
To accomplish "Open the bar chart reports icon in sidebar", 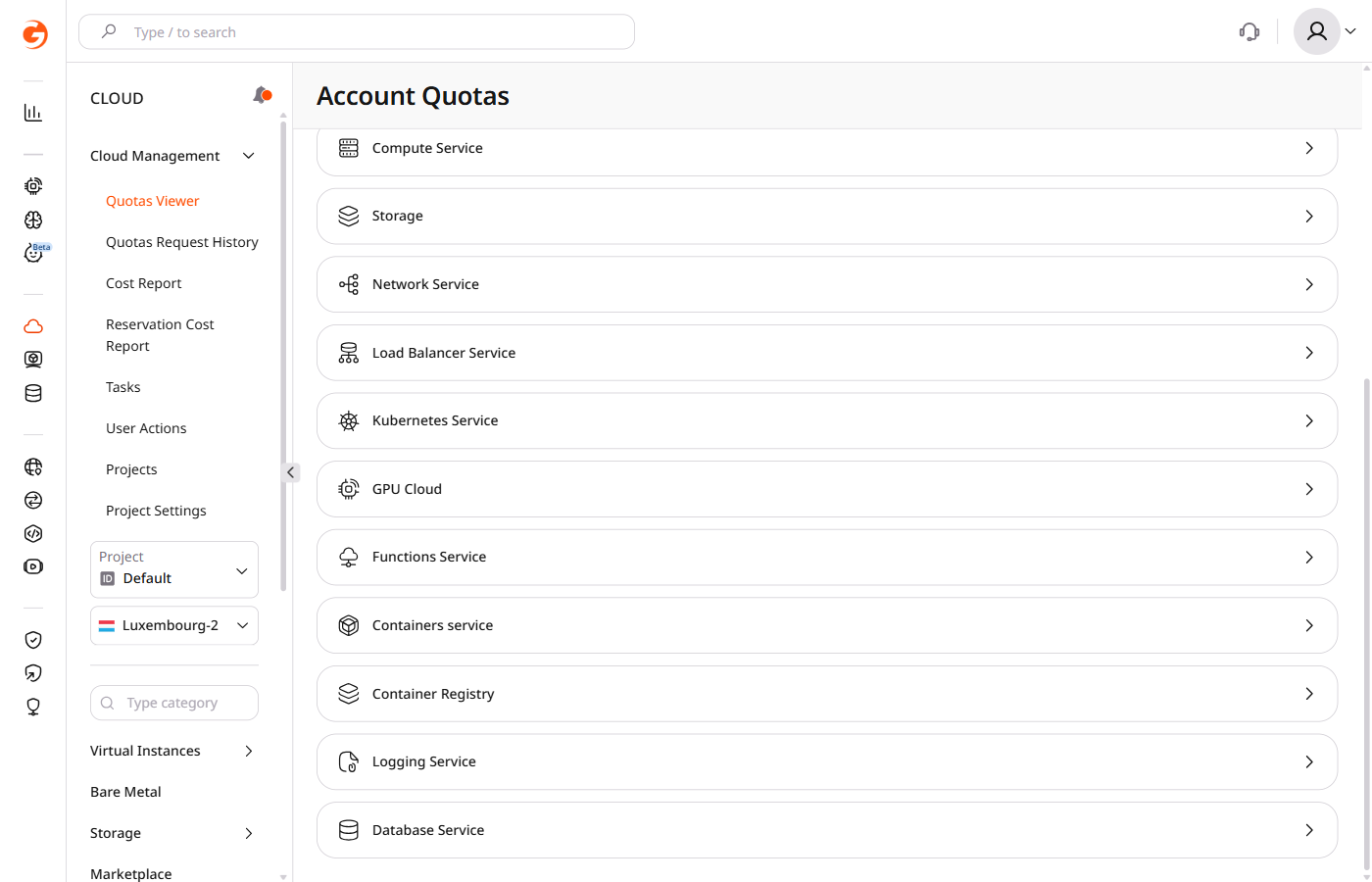I will pyautogui.click(x=33, y=113).
